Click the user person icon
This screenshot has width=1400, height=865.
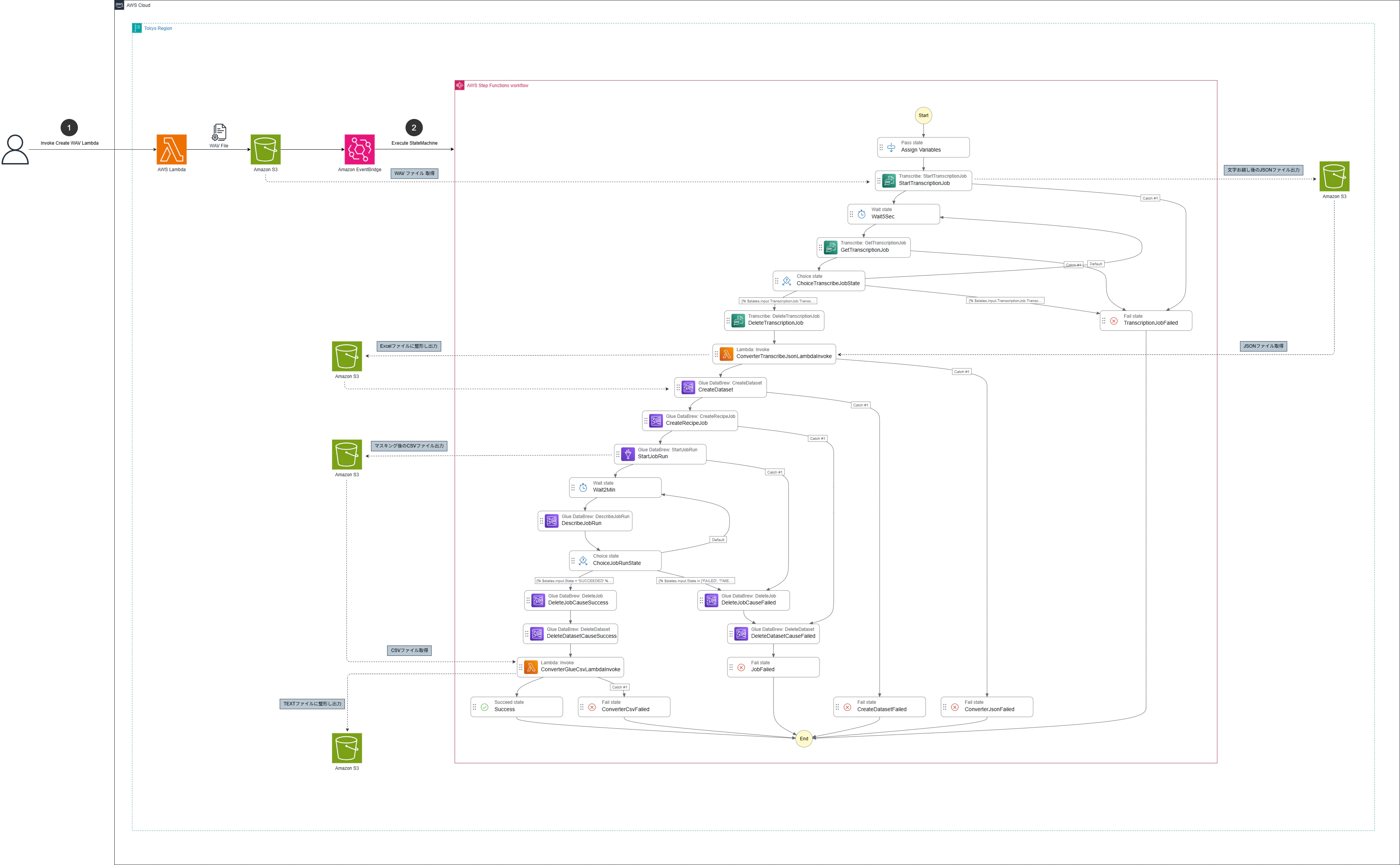(x=15, y=149)
